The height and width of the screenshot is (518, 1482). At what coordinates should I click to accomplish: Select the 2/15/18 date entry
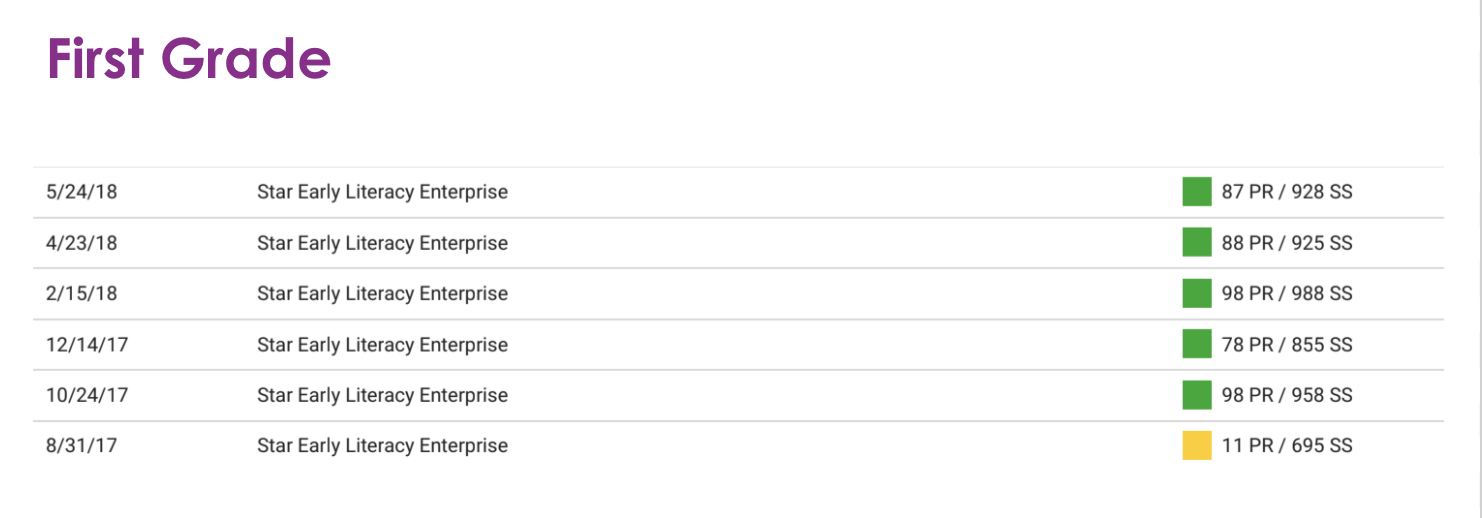click(x=81, y=294)
